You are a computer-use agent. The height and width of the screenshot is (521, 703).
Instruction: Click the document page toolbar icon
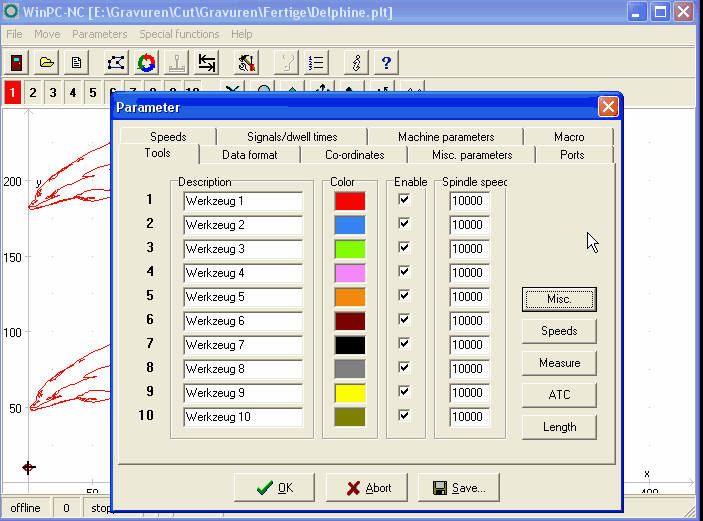coord(76,63)
